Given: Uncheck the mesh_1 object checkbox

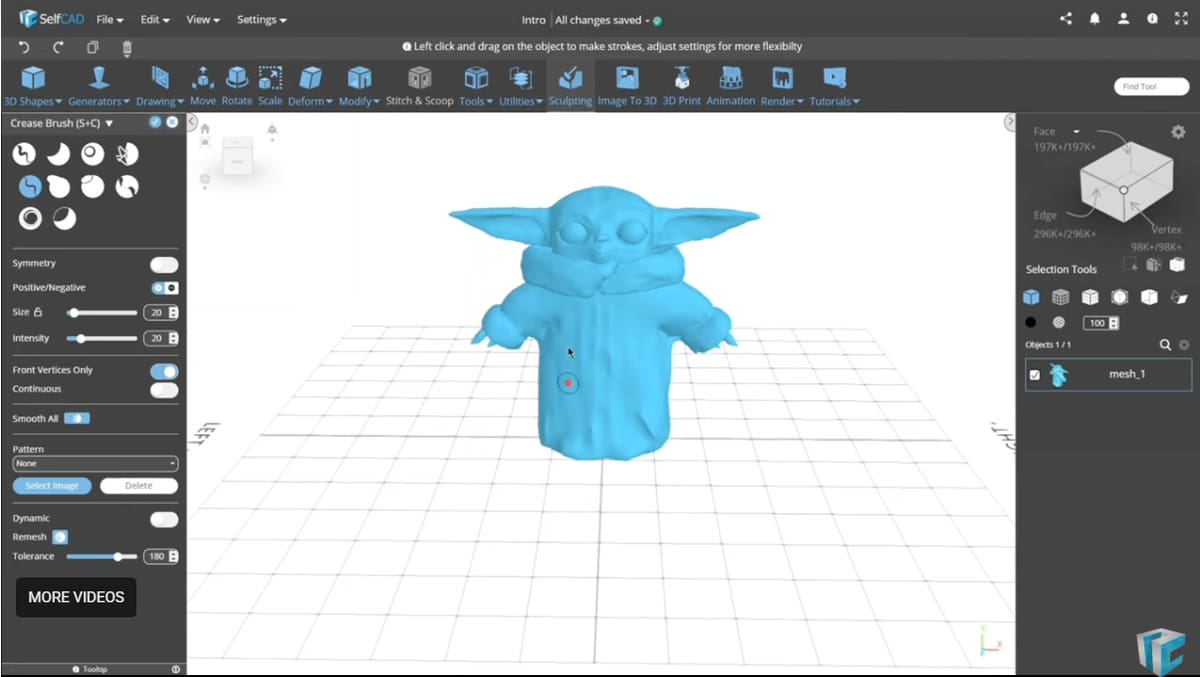Looking at the screenshot, I should tap(1035, 375).
